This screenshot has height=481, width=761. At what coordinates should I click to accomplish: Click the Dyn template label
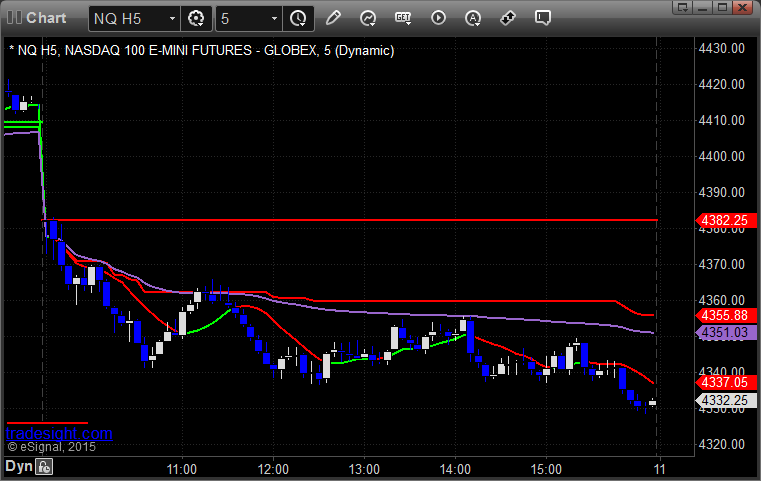click(x=19, y=466)
